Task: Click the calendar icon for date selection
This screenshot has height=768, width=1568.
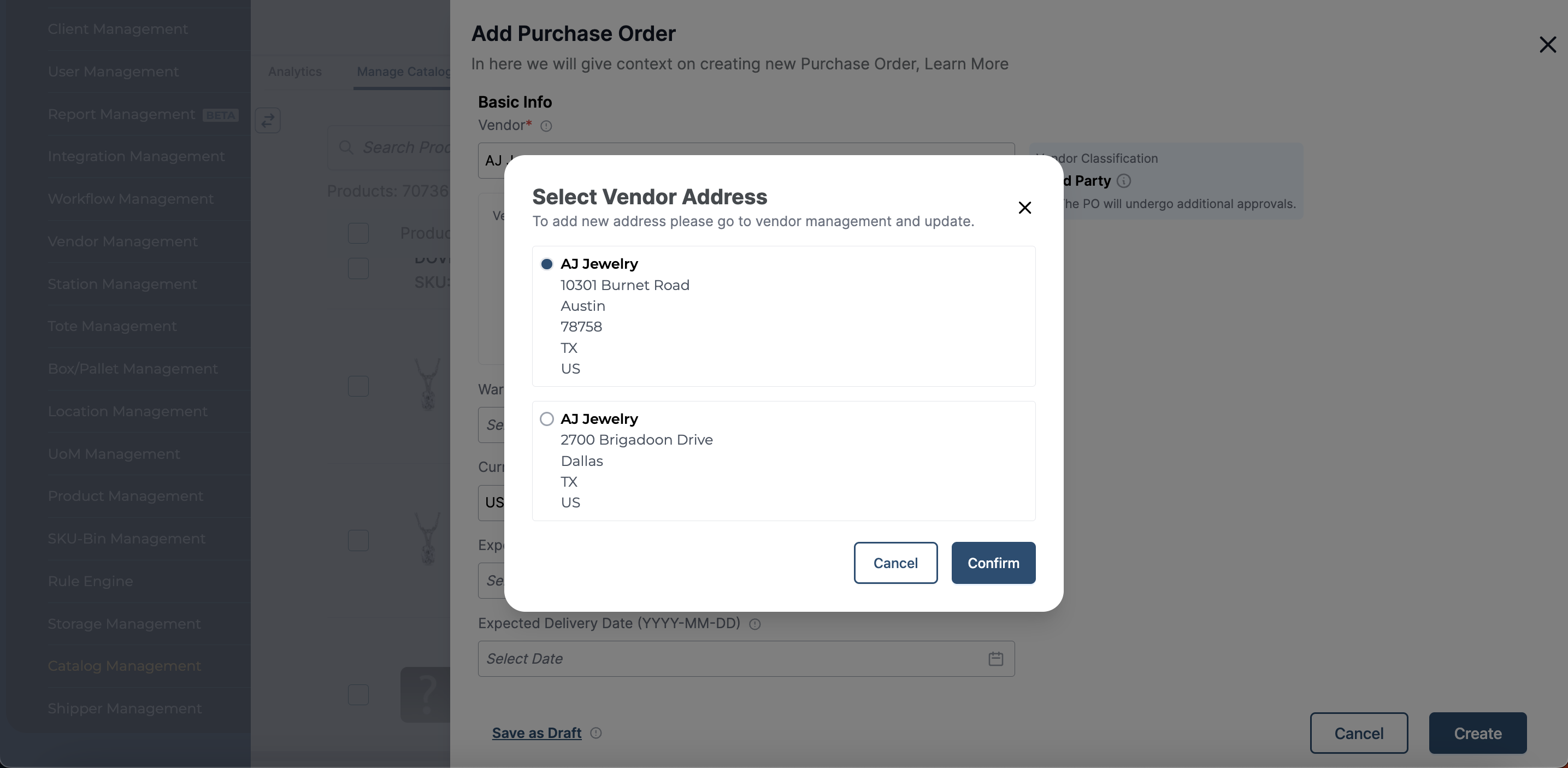Action: coord(996,658)
